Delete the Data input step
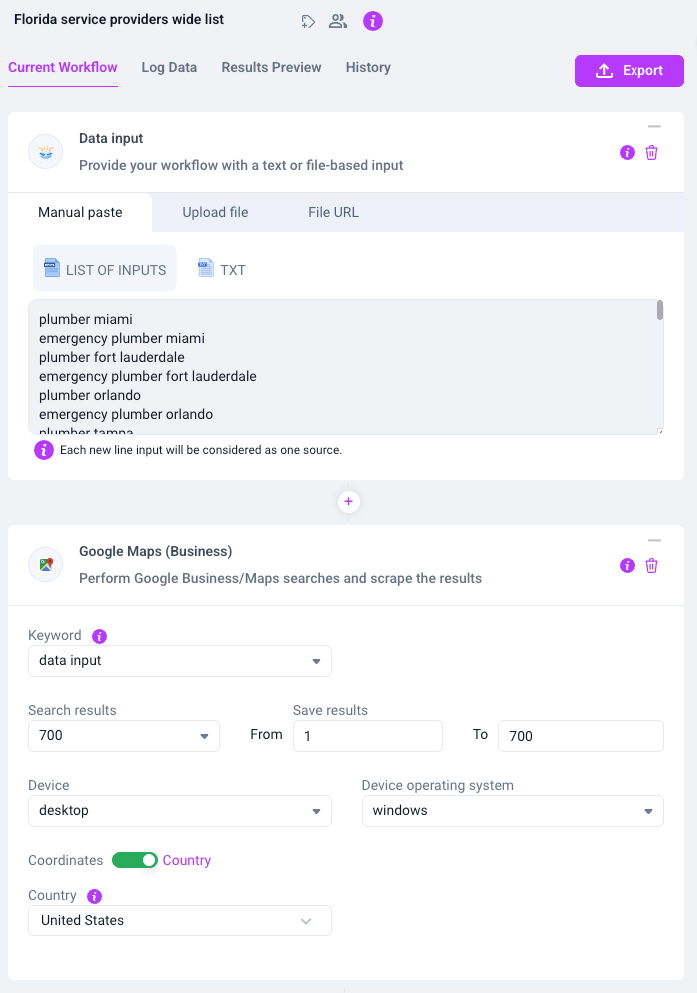The height and width of the screenshot is (993, 697). (651, 153)
